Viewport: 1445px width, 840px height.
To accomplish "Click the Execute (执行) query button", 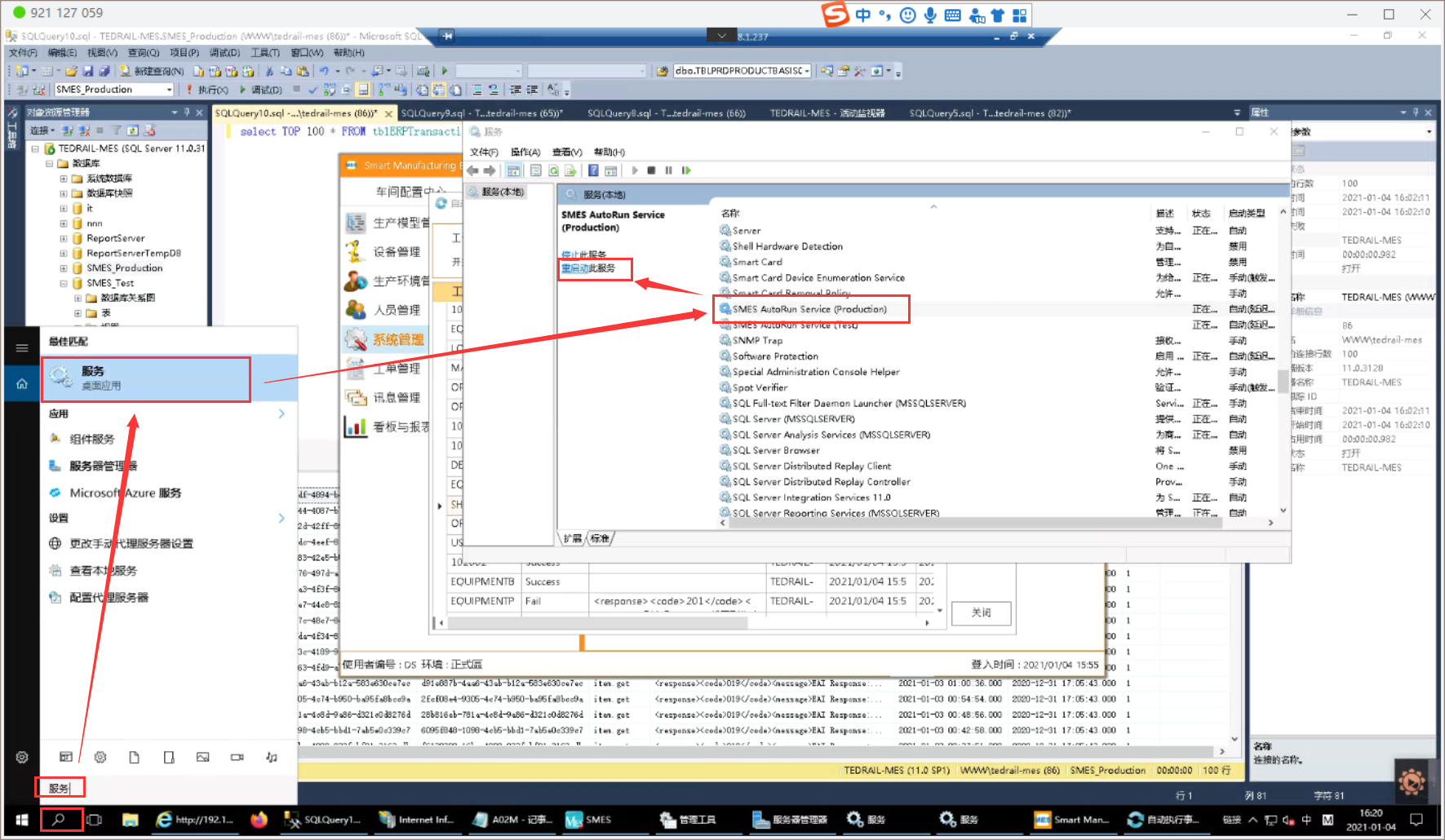I will pos(207,90).
